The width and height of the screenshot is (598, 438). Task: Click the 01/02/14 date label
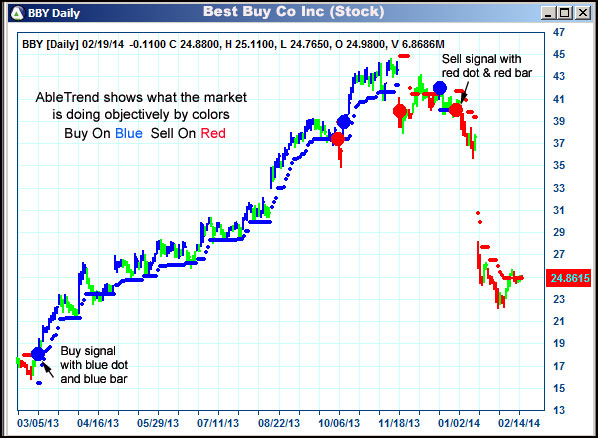coord(459,423)
